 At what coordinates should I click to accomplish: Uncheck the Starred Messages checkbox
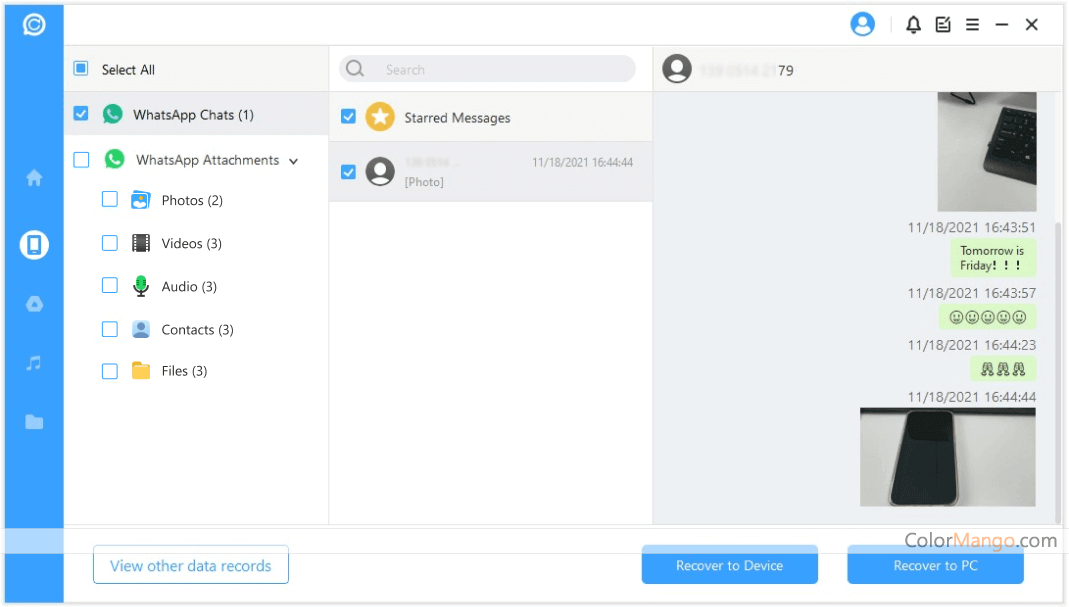348,117
